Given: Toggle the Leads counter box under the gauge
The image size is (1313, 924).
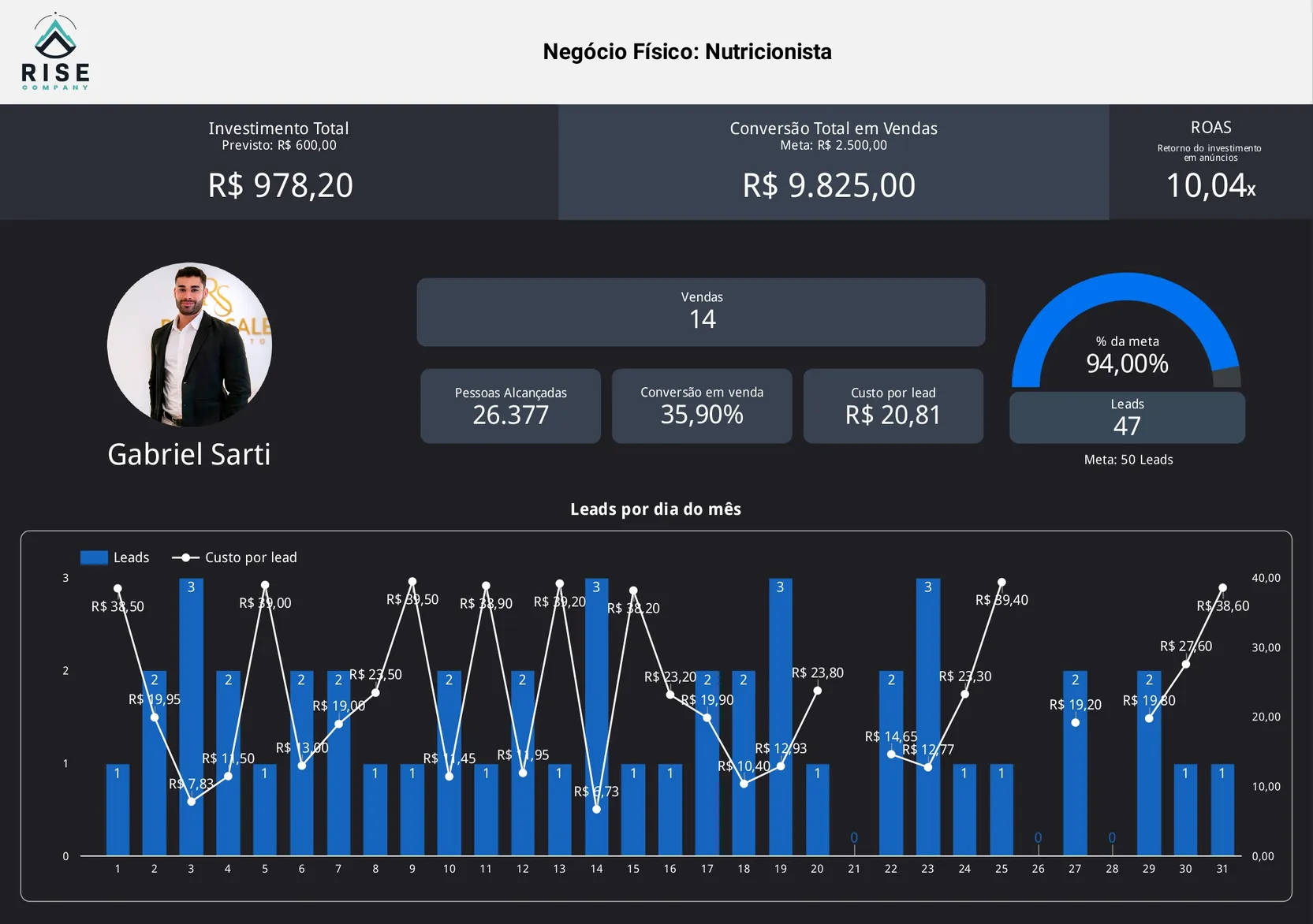Looking at the screenshot, I should (1127, 417).
